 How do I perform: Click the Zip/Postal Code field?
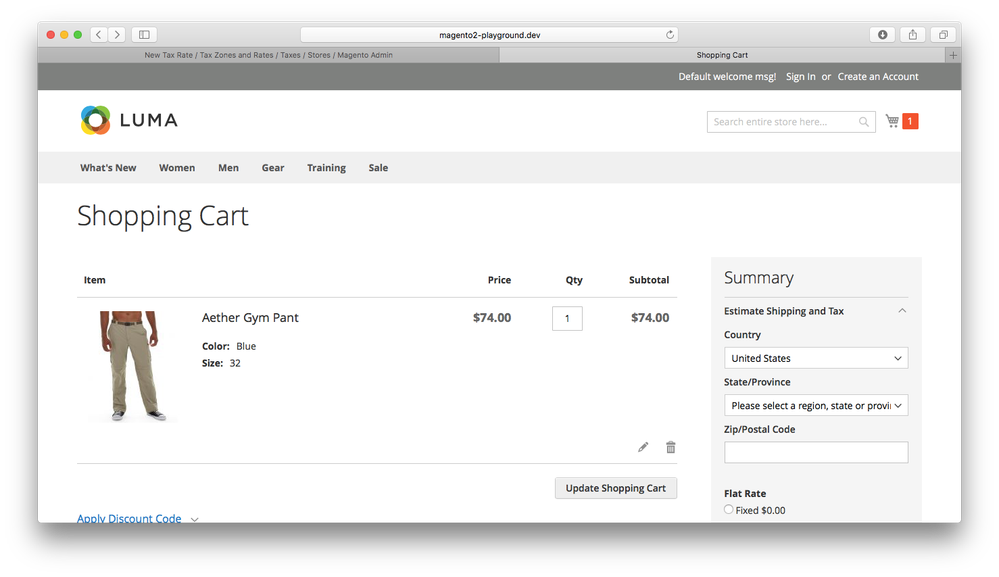click(x=815, y=452)
